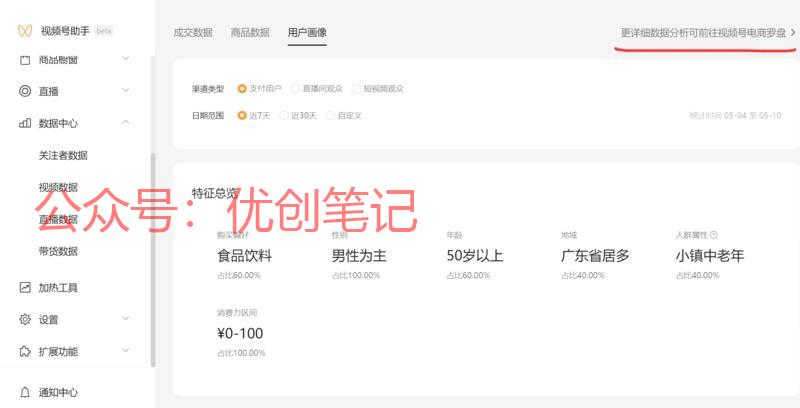Click the sidebar vertical scrollbar

click(x=153, y=260)
